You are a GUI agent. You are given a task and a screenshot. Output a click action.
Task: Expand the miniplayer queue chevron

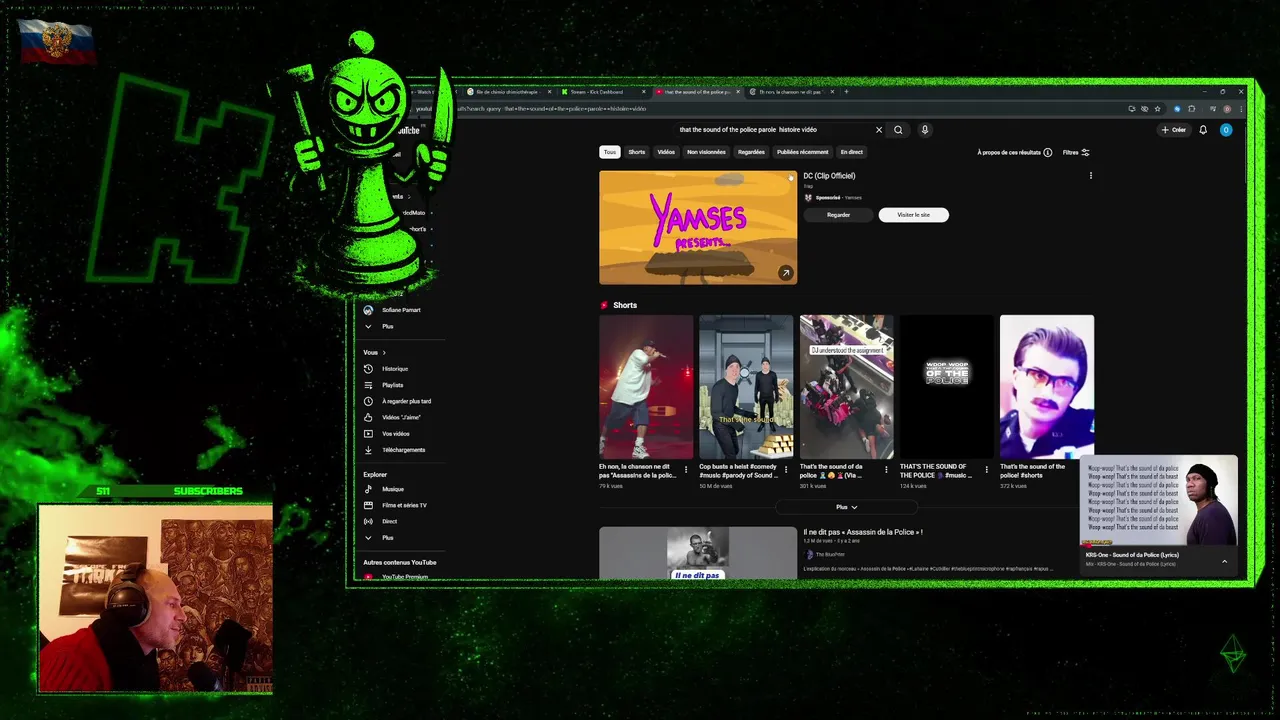(1224, 561)
